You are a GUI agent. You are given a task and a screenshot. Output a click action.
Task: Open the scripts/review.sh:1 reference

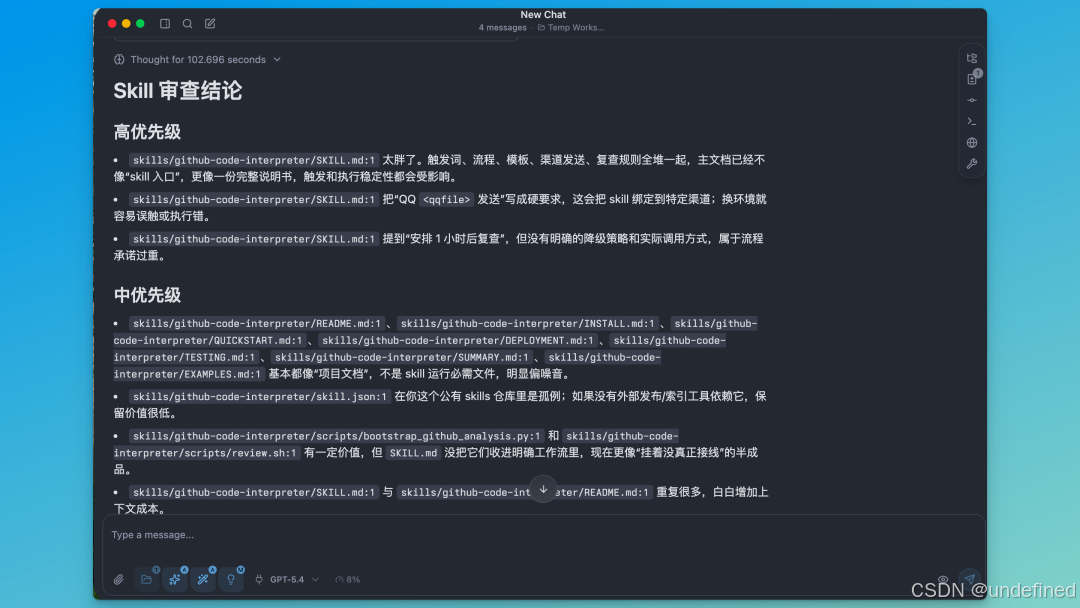[x=207, y=453]
